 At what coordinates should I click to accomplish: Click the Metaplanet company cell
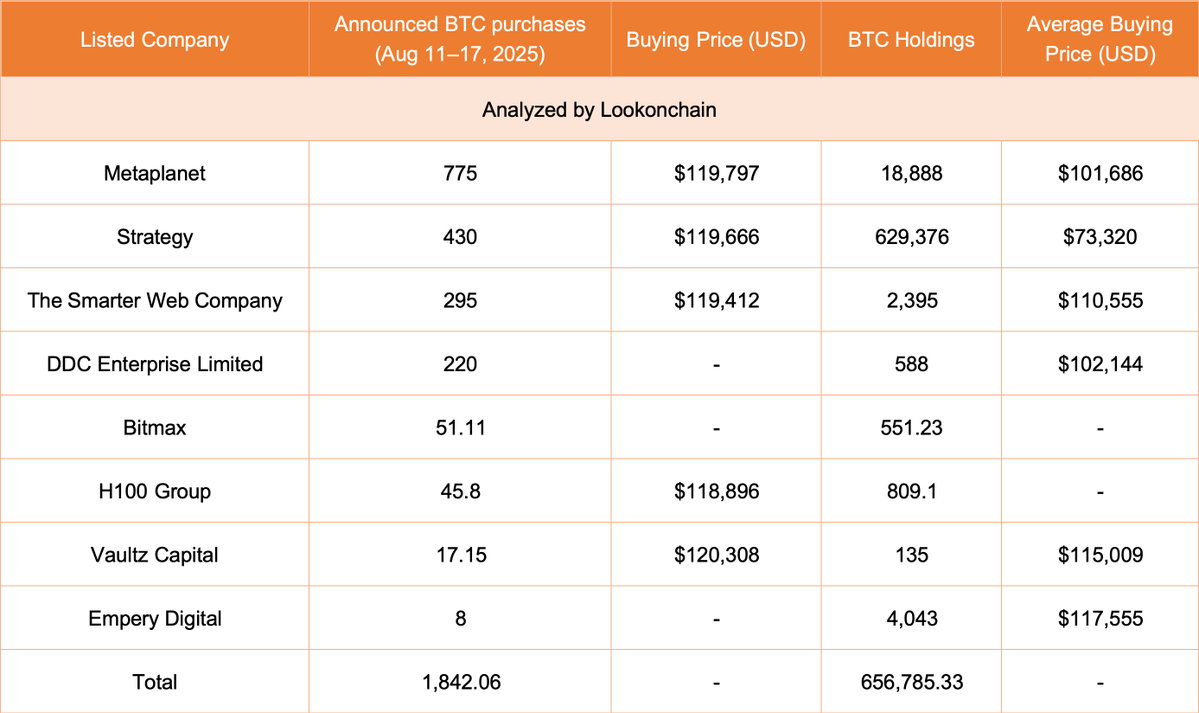154,173
